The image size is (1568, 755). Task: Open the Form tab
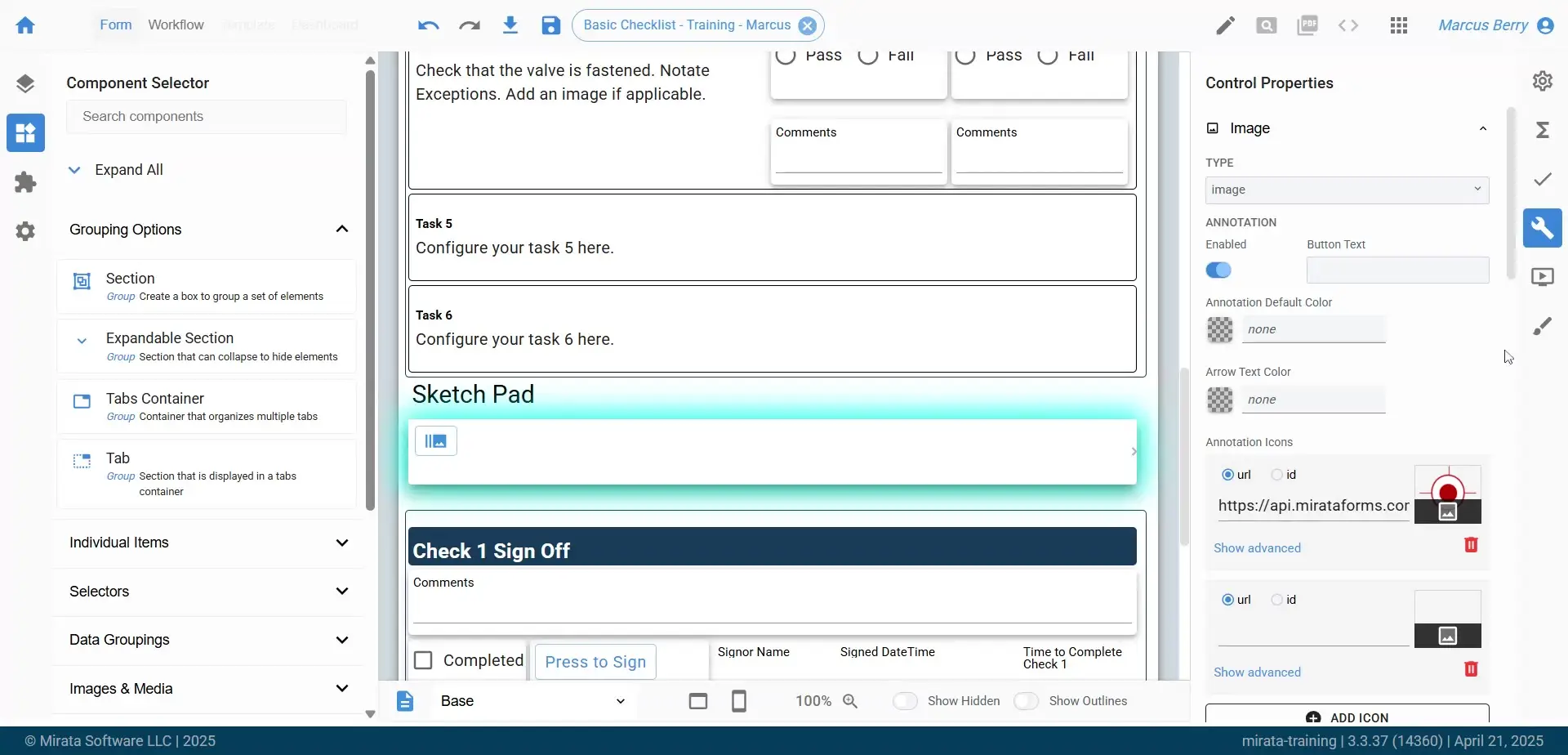[x=115, y=25]
